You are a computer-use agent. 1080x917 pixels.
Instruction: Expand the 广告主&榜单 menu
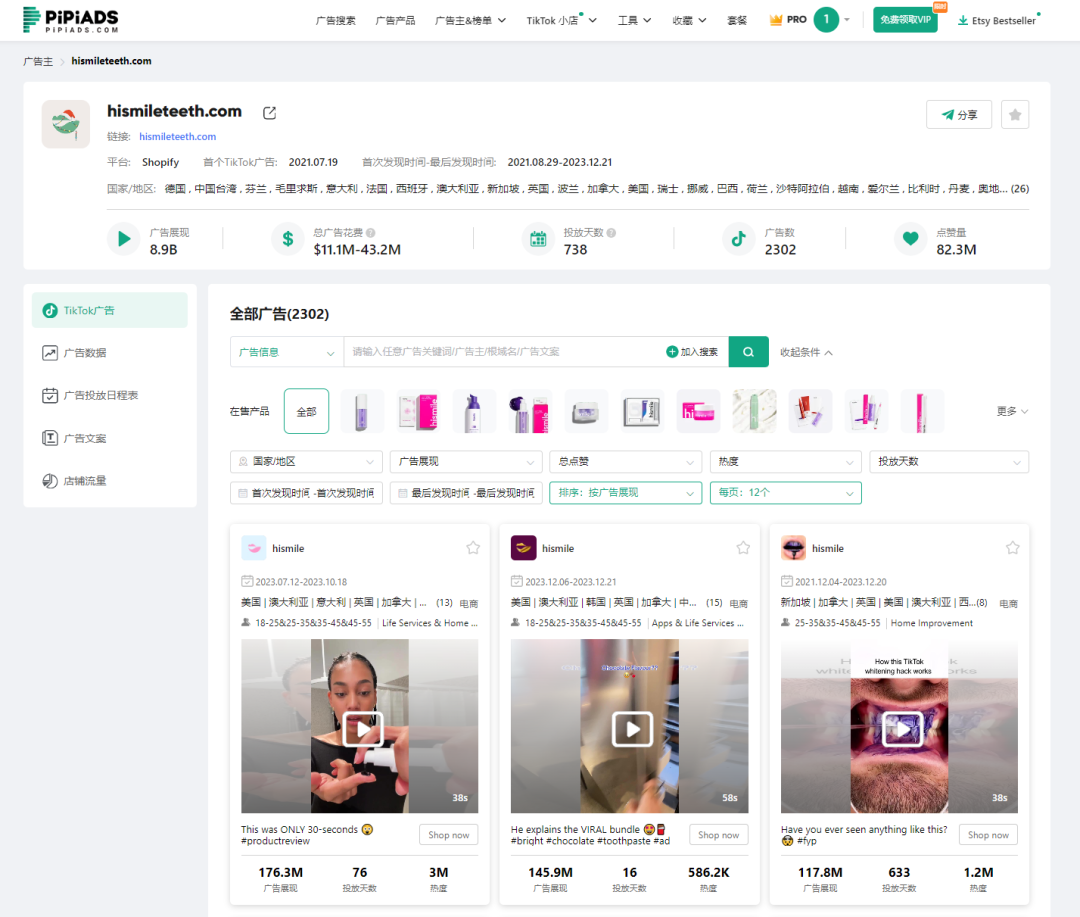click(470, 21)
